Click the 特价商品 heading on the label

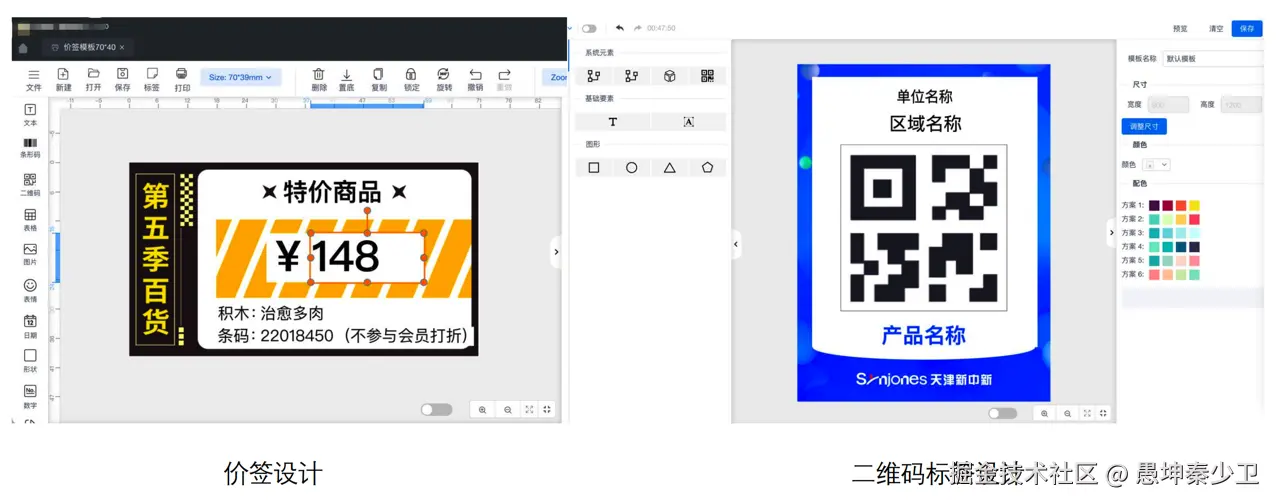point(333,192)
